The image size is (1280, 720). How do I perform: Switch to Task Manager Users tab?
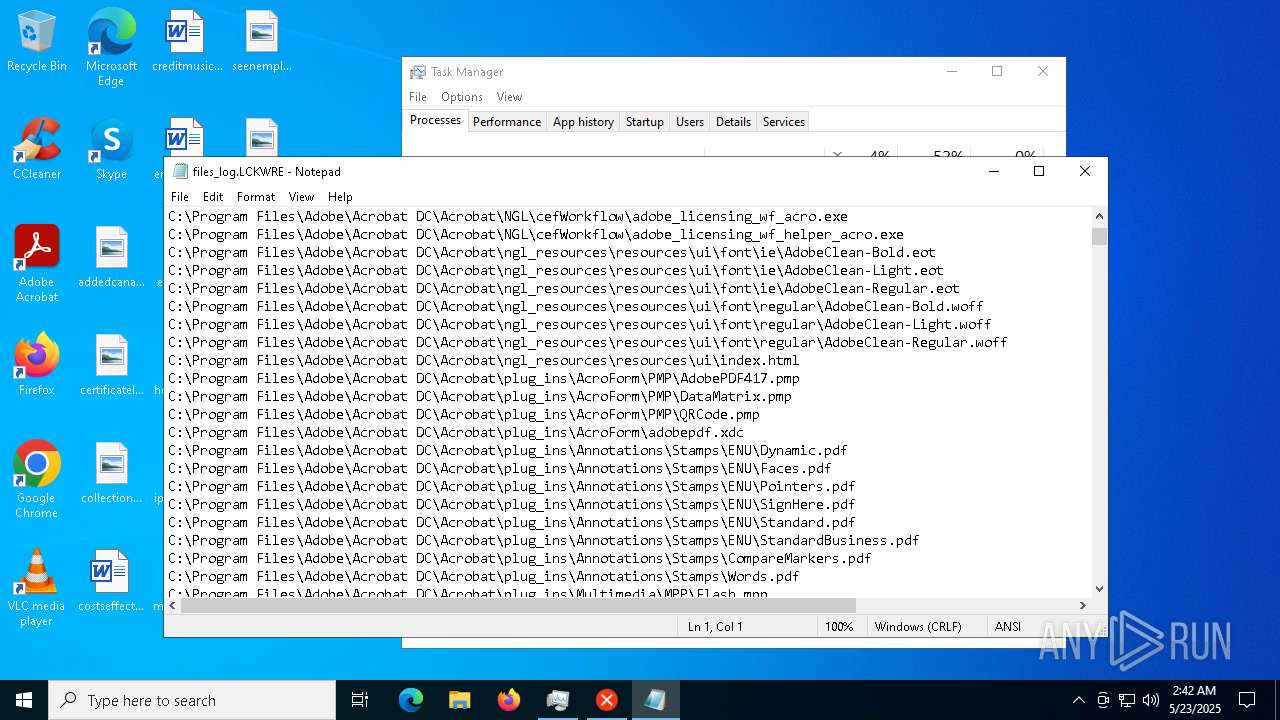pyautogui.click(x=690, y=122)
